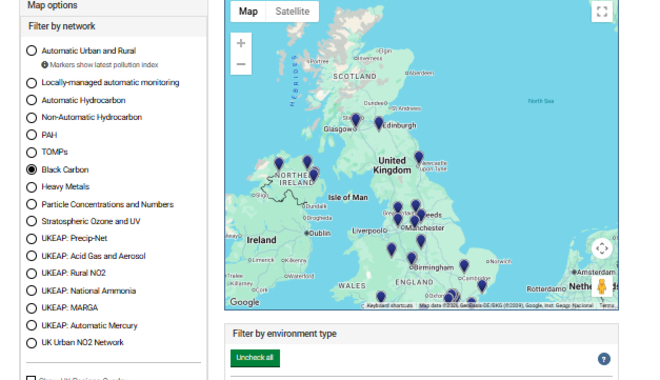The image size is (660, 380).
Task: Click the site marker near Newcastle upon Tyne
Action: click(x=418, y=158)
